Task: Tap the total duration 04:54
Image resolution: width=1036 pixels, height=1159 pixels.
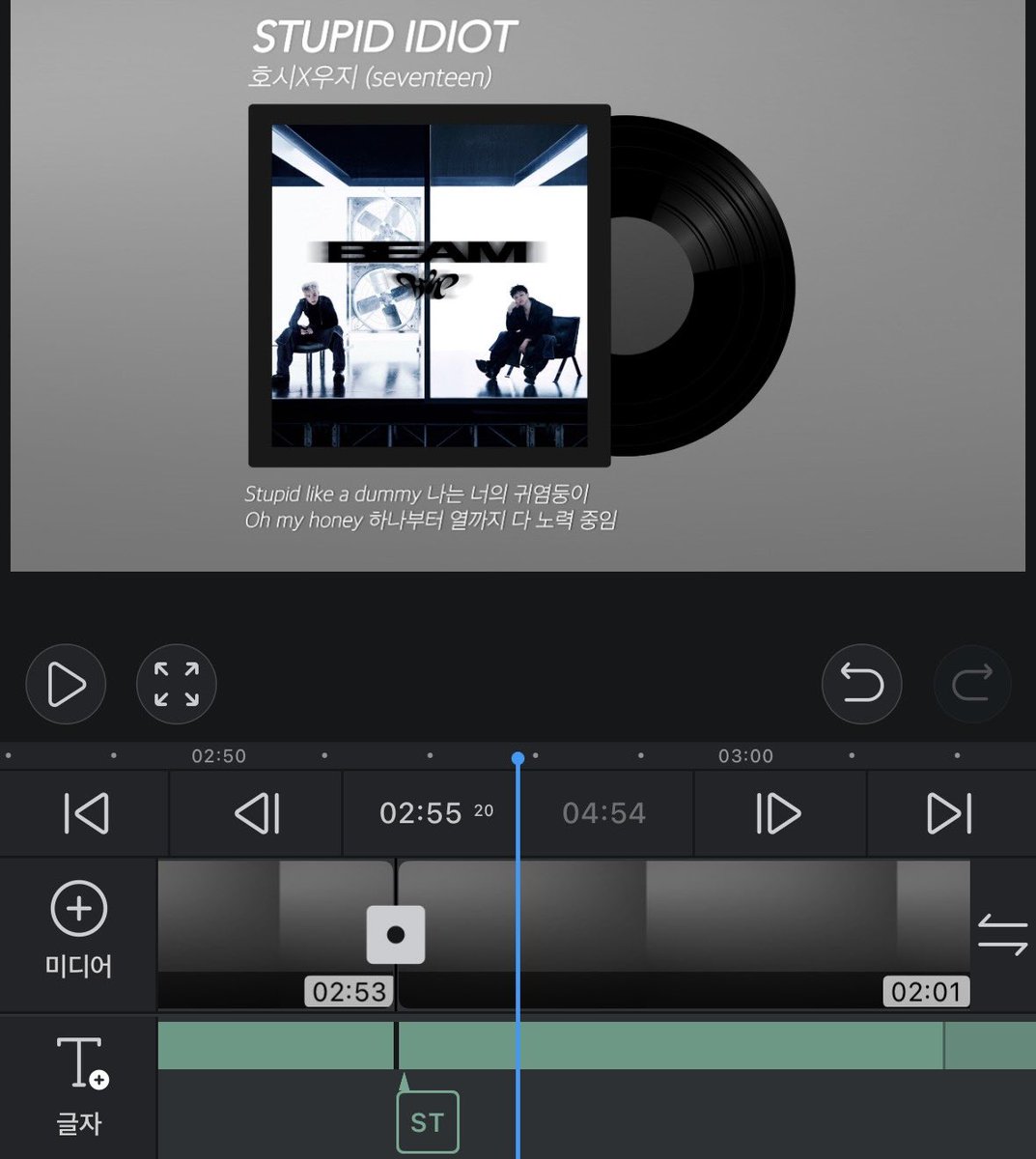Action: [x=604, y=813]
